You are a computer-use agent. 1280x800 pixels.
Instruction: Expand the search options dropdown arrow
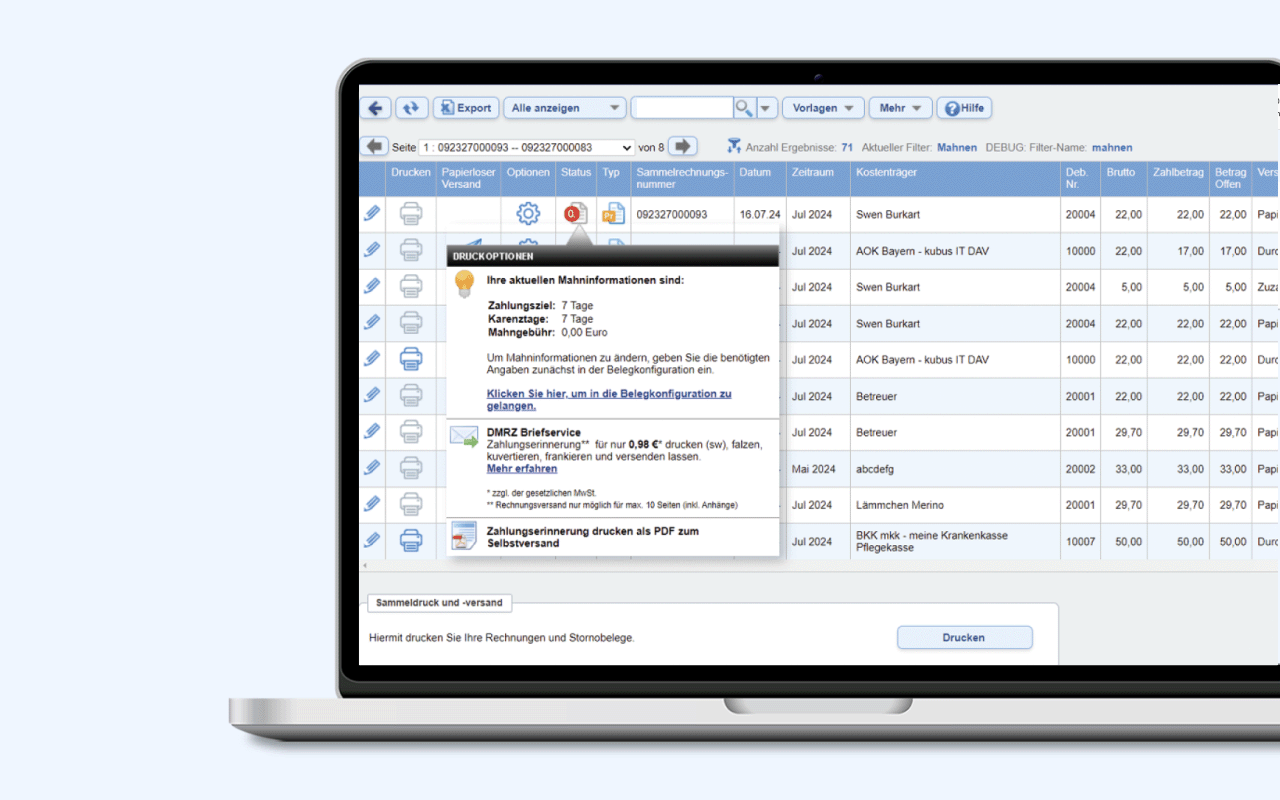[x=767, y=108]
